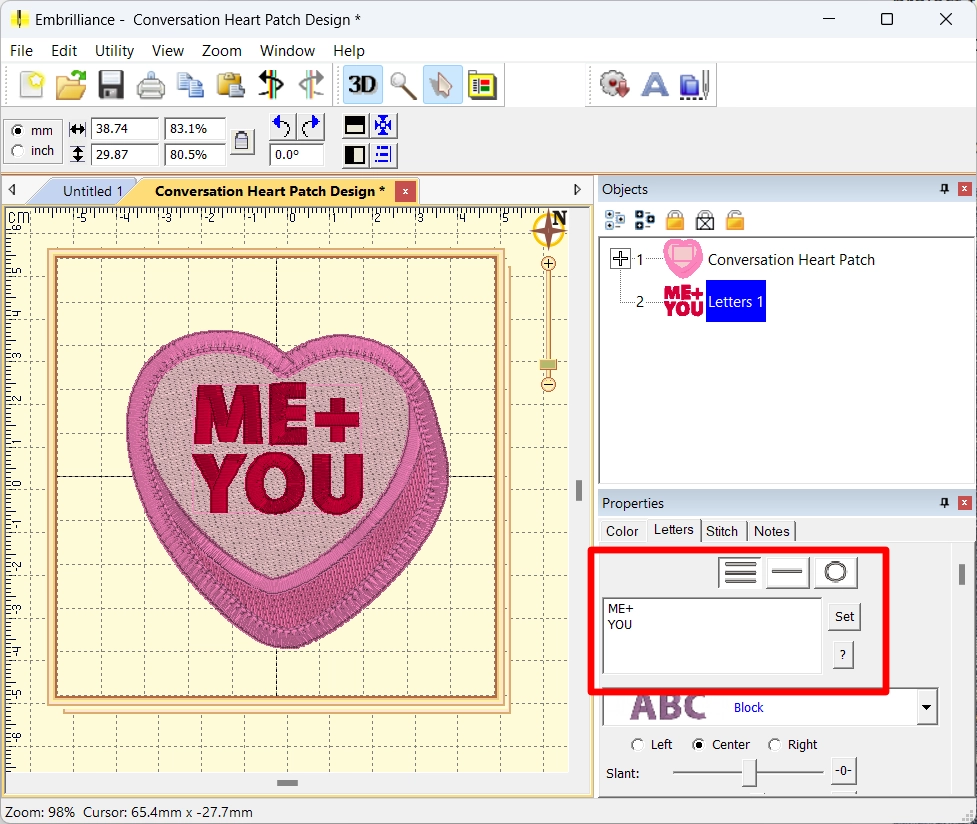Click the Slant slider handle
Screen dimensions: 977x824
coord(749,772)
